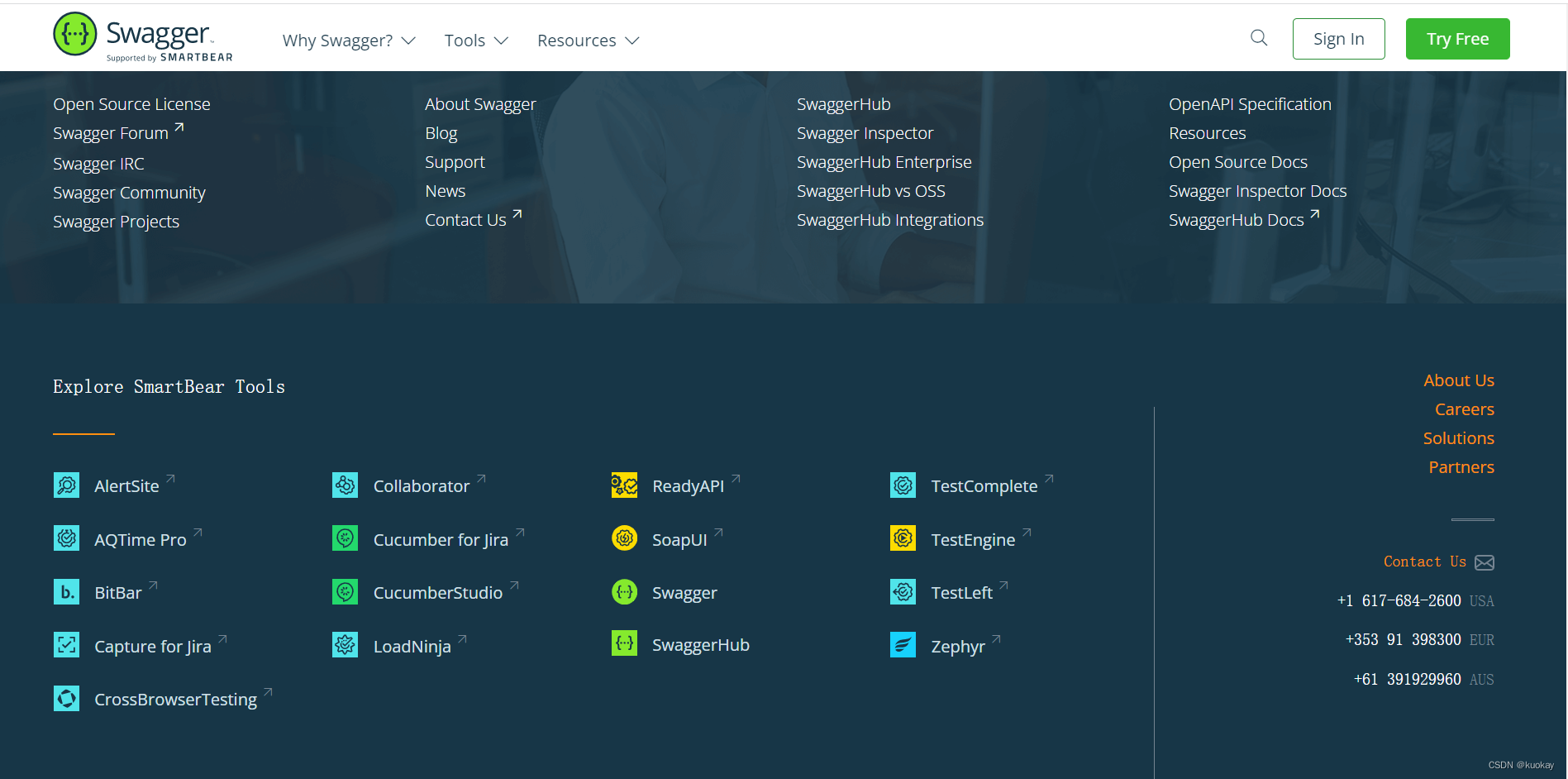Click external arrow next to AlertSite
Image resolution: width=1568 pixels, height=779 pixels.
(x=171, y=478)
